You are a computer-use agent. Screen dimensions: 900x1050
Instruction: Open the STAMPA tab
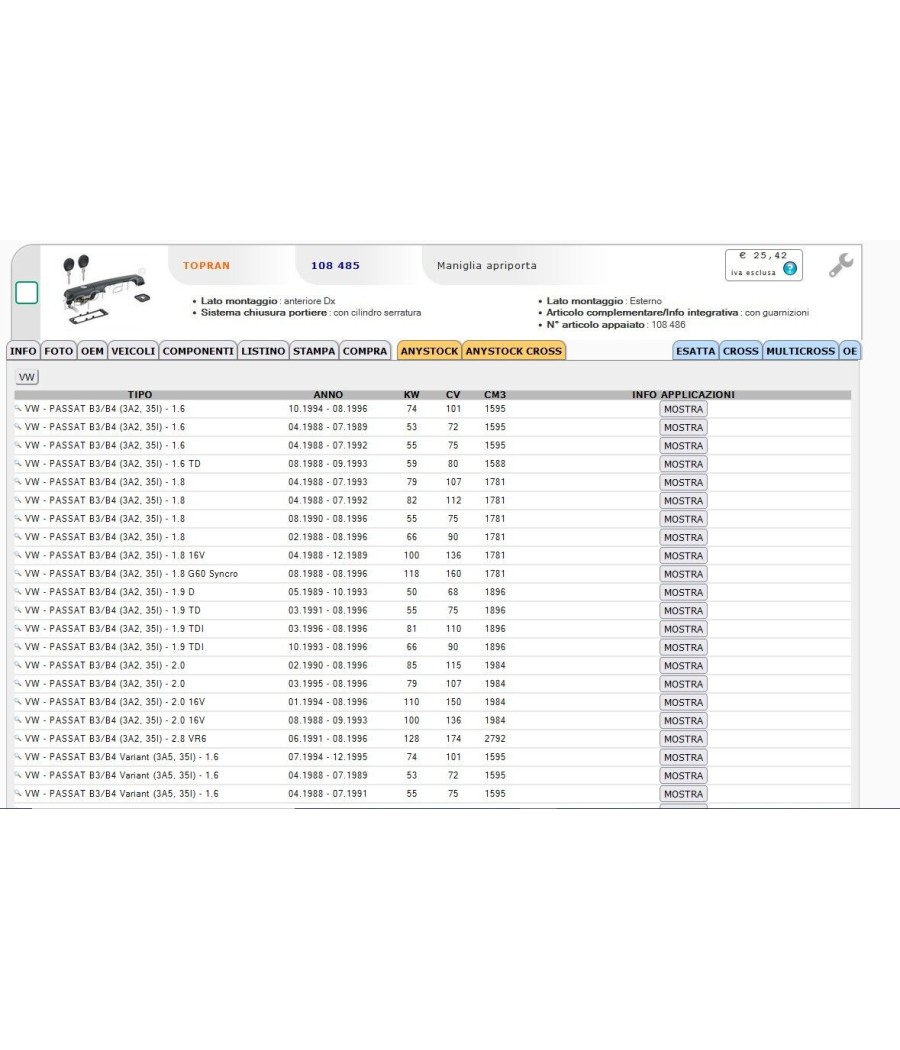314,351
